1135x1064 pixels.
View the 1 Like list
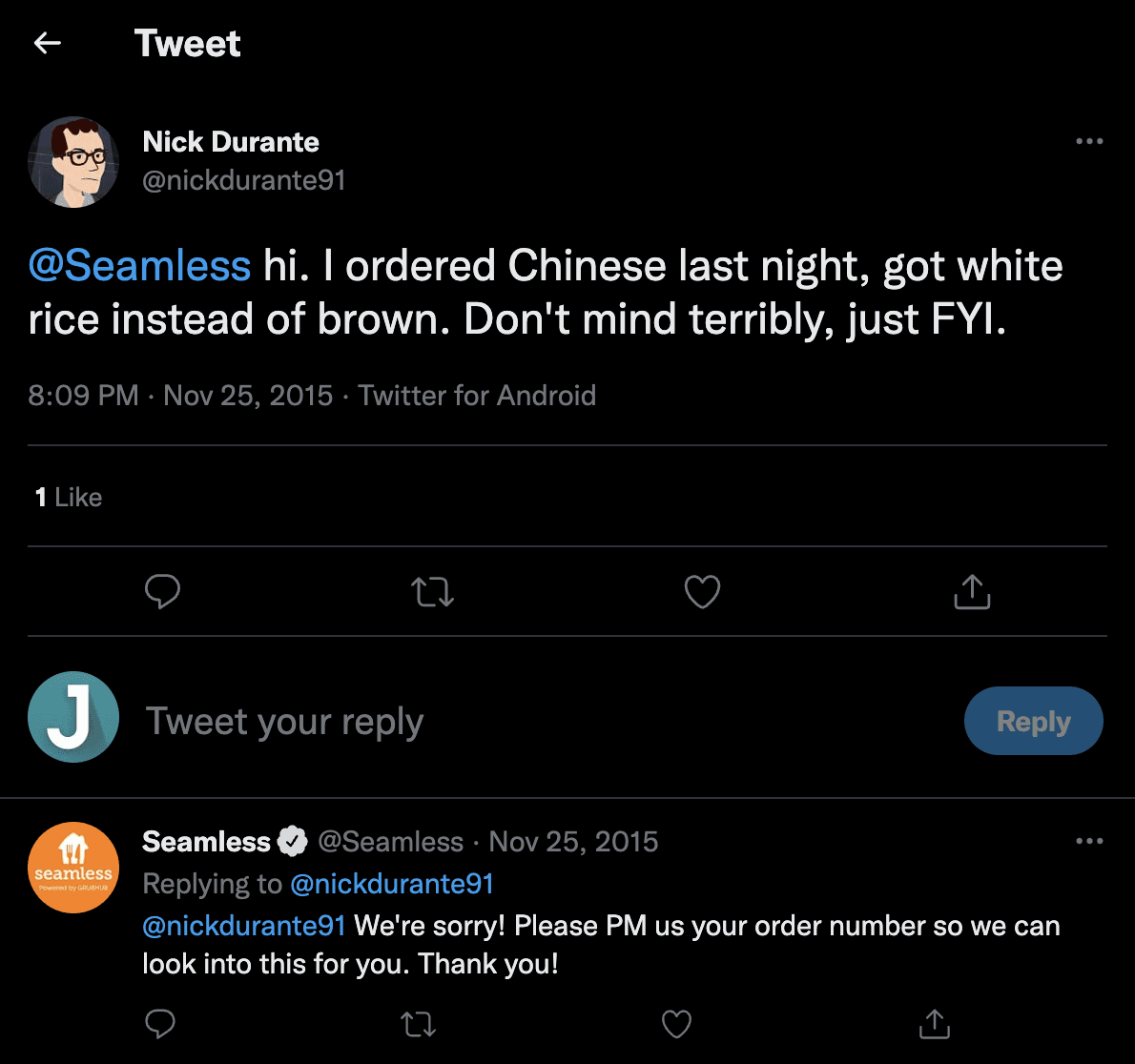[69, 497]
